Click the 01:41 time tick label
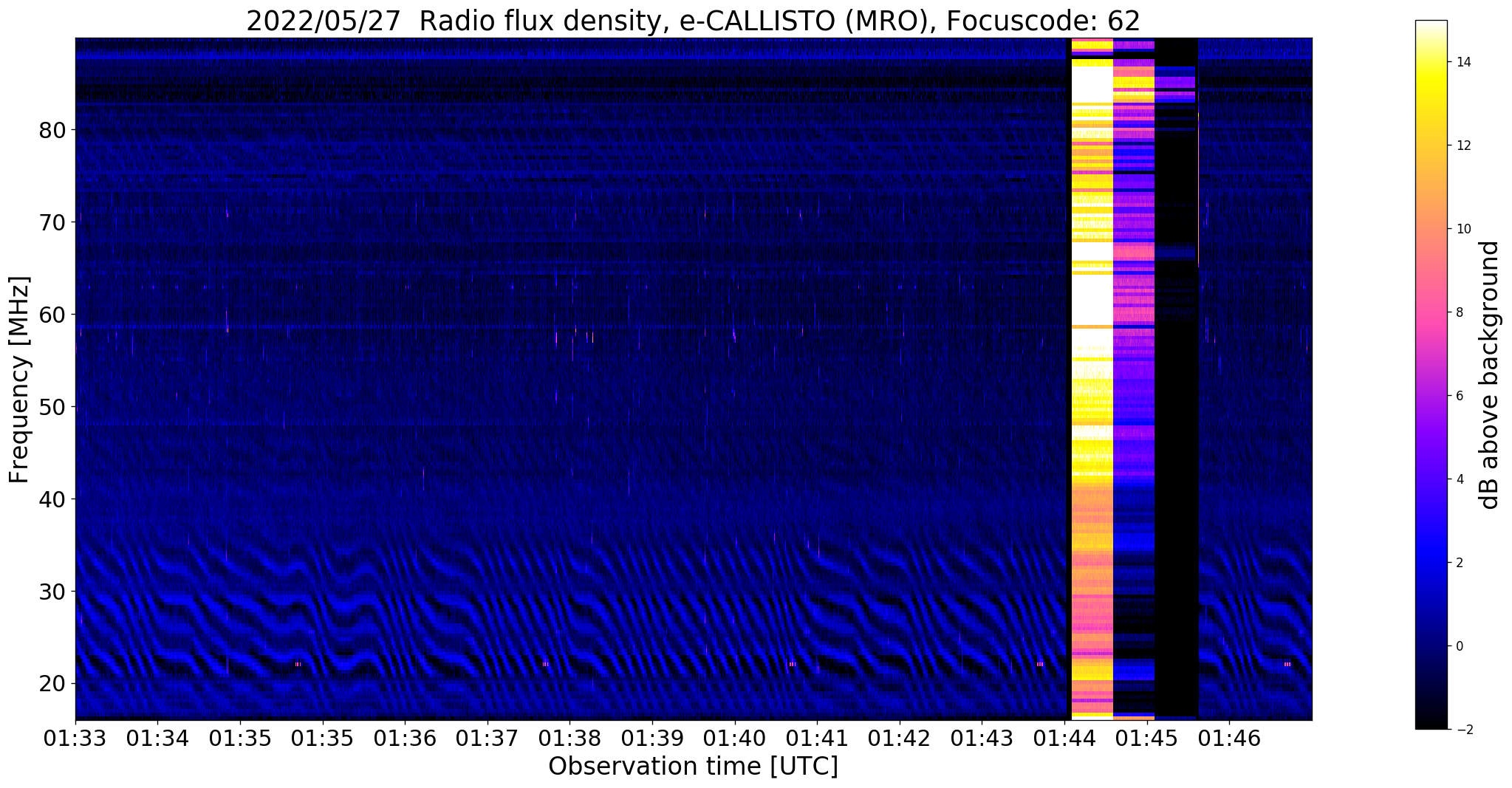The height and width of the screenshot is (788, 1512). (x=817, y=739)
